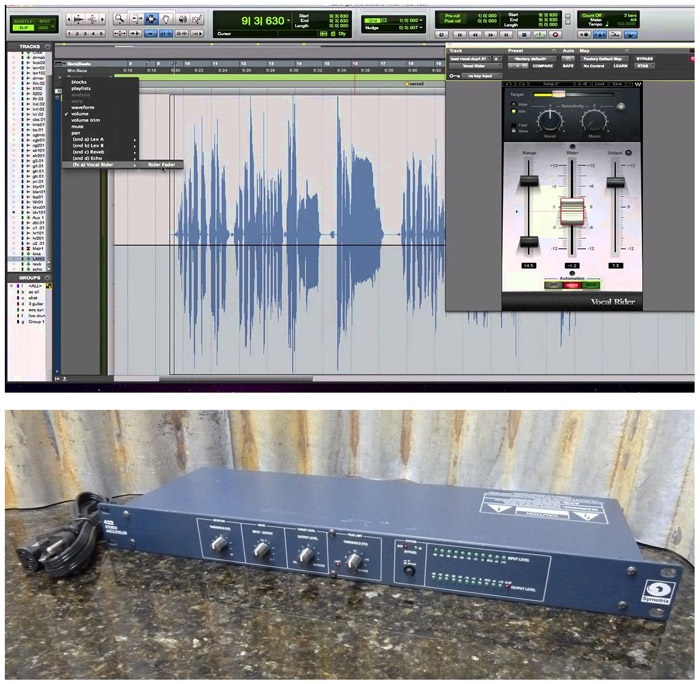Open the 'no key input' selector
The width and height of the screenshot is (700, 684).
tap(483, 75)
